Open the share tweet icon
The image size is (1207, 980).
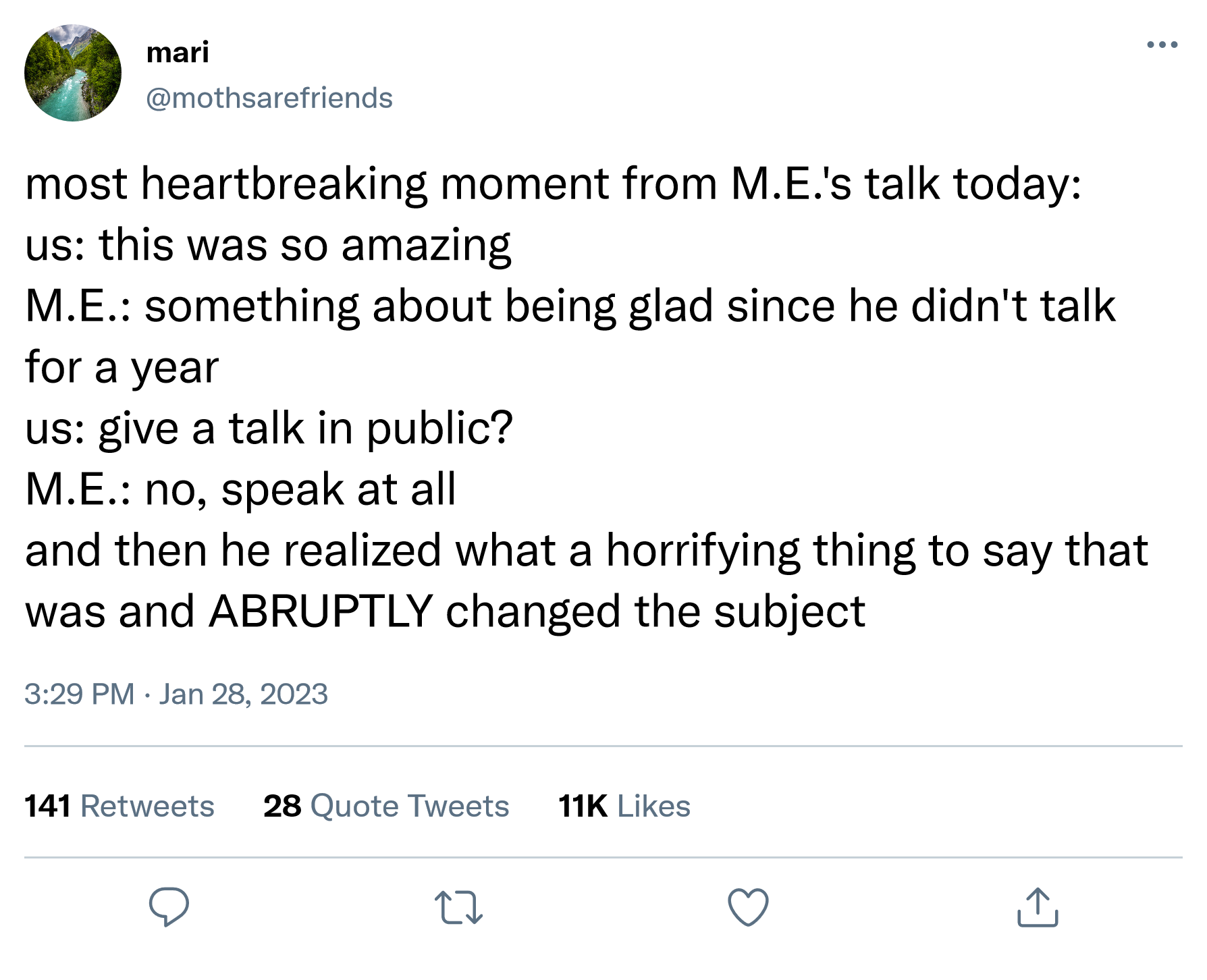1038,906
